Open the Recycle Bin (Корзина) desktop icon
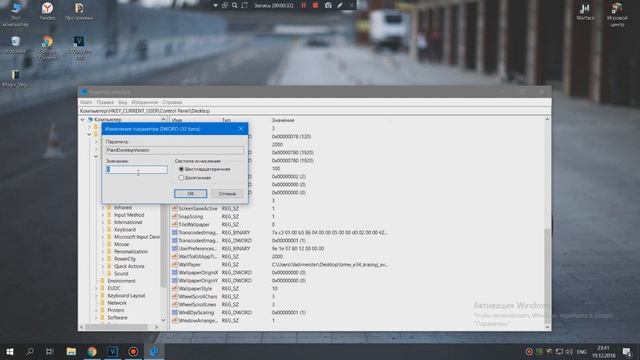The image size is (640, 360). point(16,45)
